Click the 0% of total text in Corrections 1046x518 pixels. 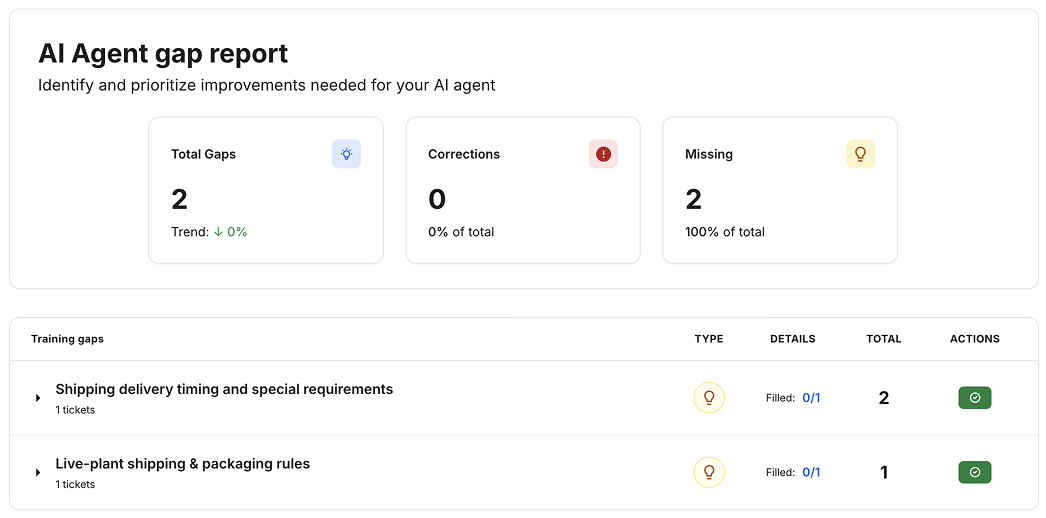tap(461, 232)
